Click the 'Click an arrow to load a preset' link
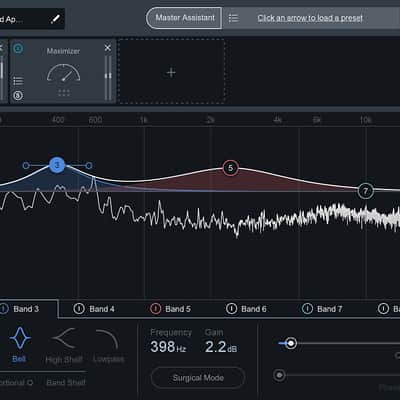Viewport: 400px width, 400px height. [x=310, y=18]
